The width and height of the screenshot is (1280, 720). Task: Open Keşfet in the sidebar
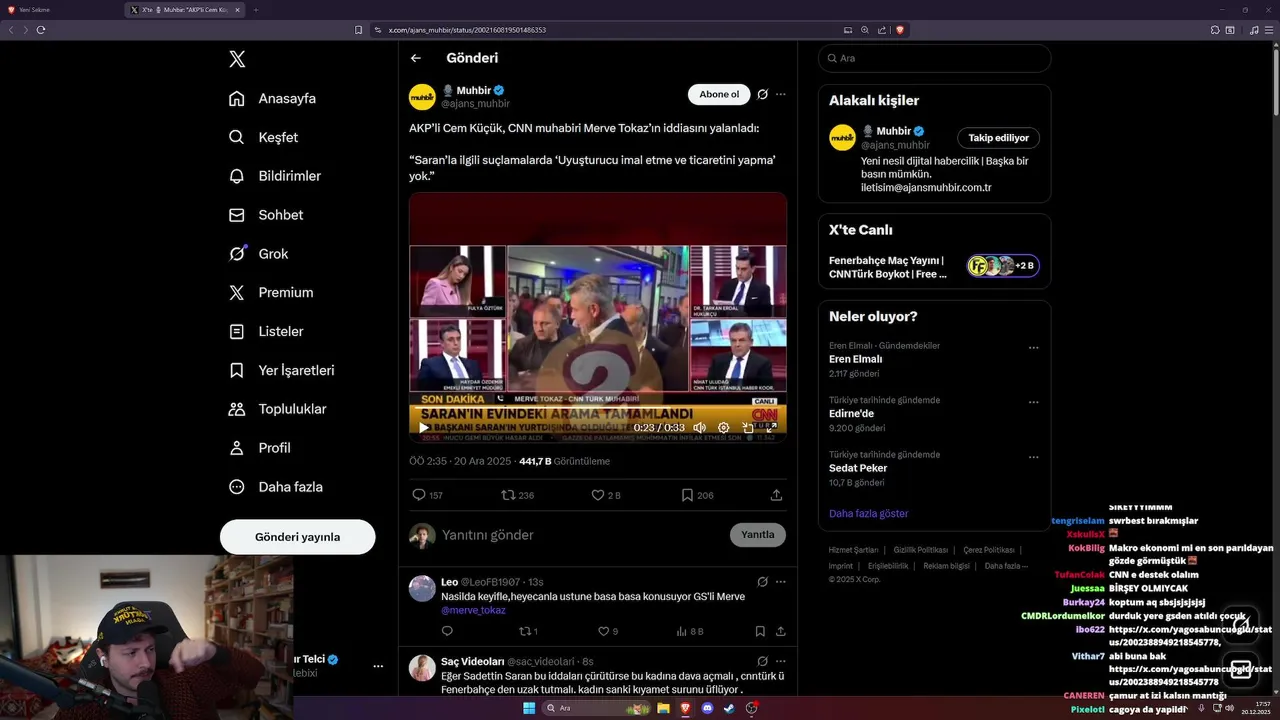coord(263,137)
